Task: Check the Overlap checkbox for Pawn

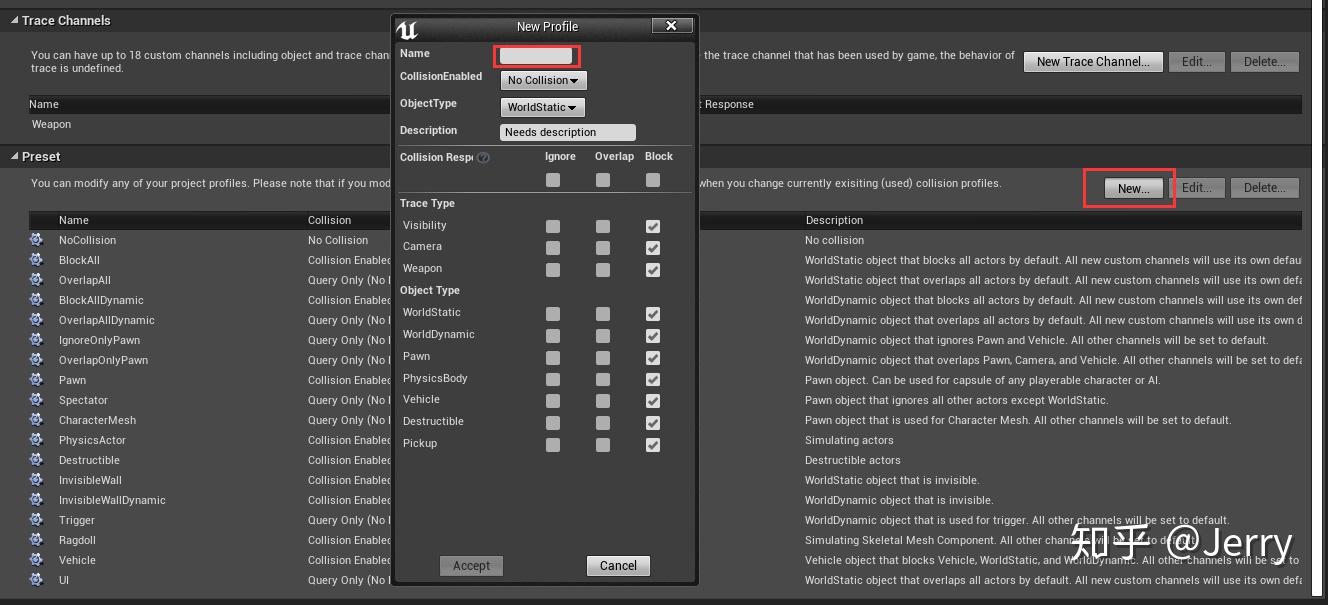Action: [x=603, y=357]
